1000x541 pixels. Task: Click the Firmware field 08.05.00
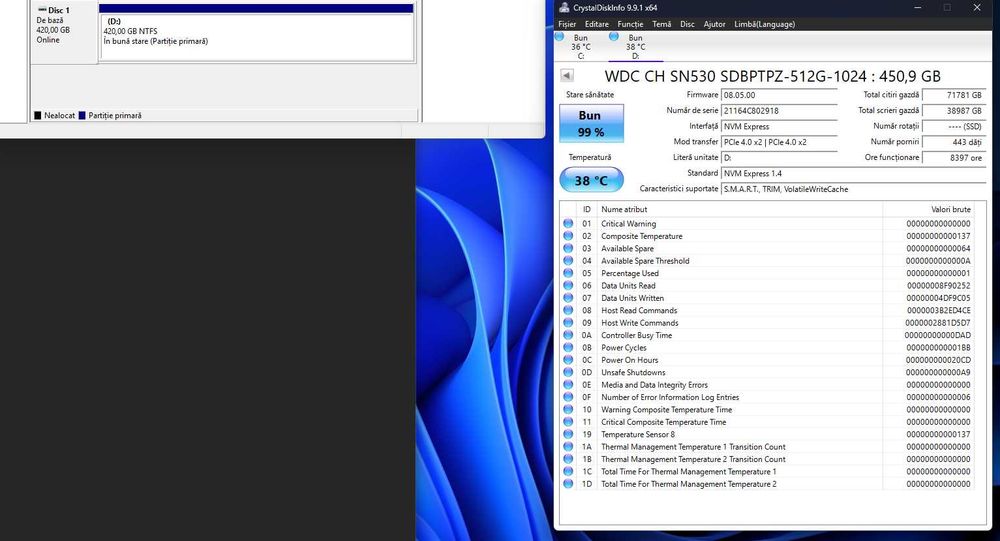pyautogui.click(x=779, y=95)
